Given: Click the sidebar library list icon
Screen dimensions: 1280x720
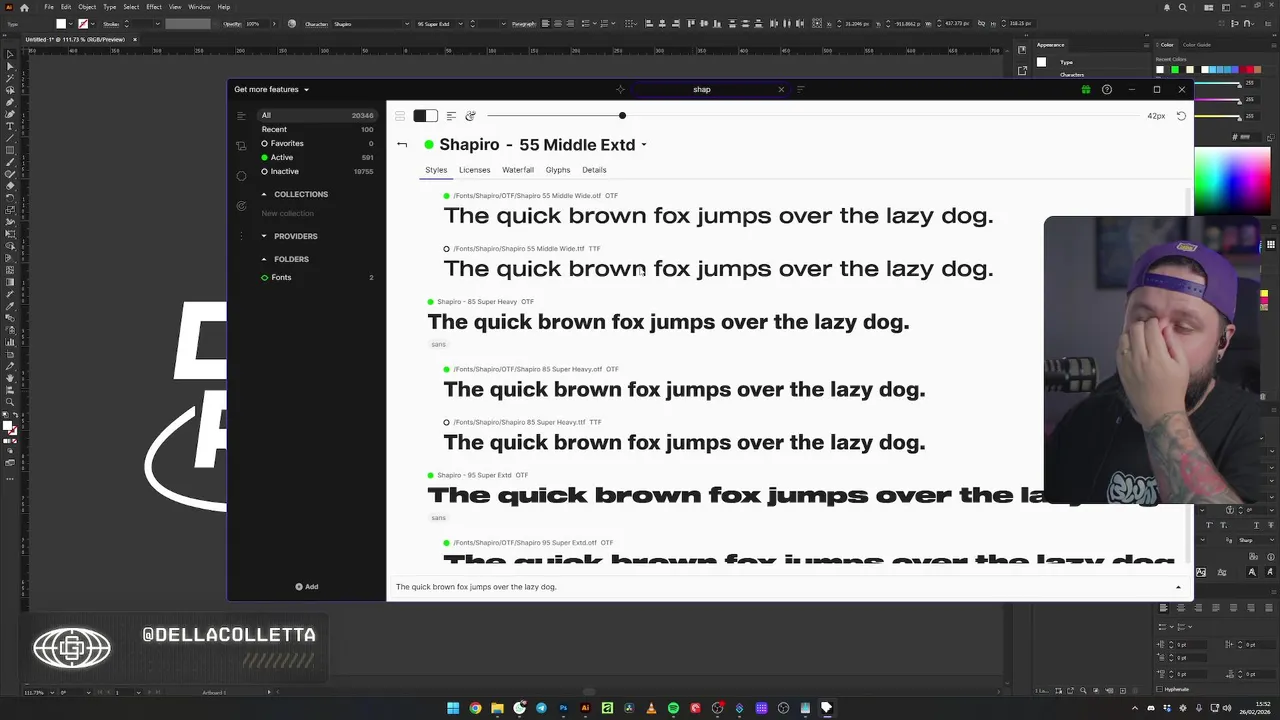Looking at the screenshot, I should pyautogui.click(x=241, y=116).
